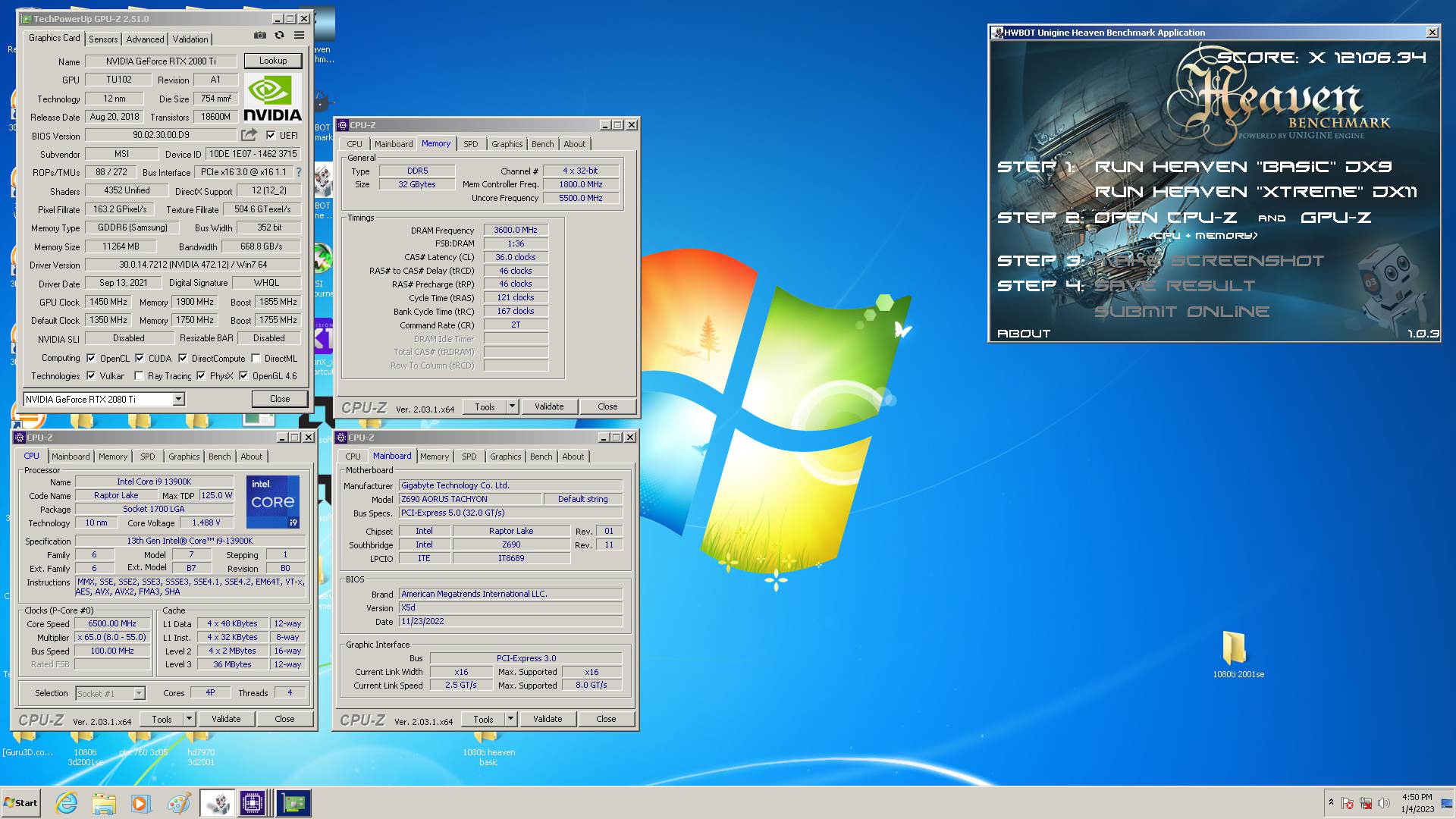Screen dimensions: 1456x819
Task: Click About in Heaven benchmark window
Action: 1023,334
